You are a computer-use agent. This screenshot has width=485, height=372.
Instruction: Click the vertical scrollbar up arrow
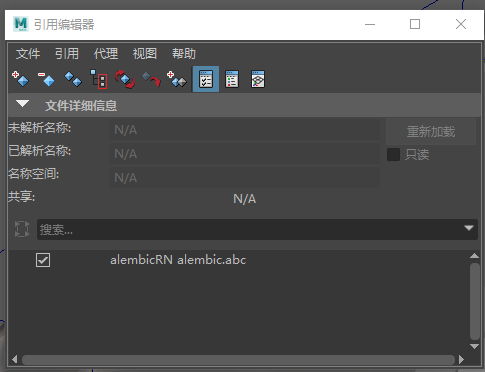[474, 256]
